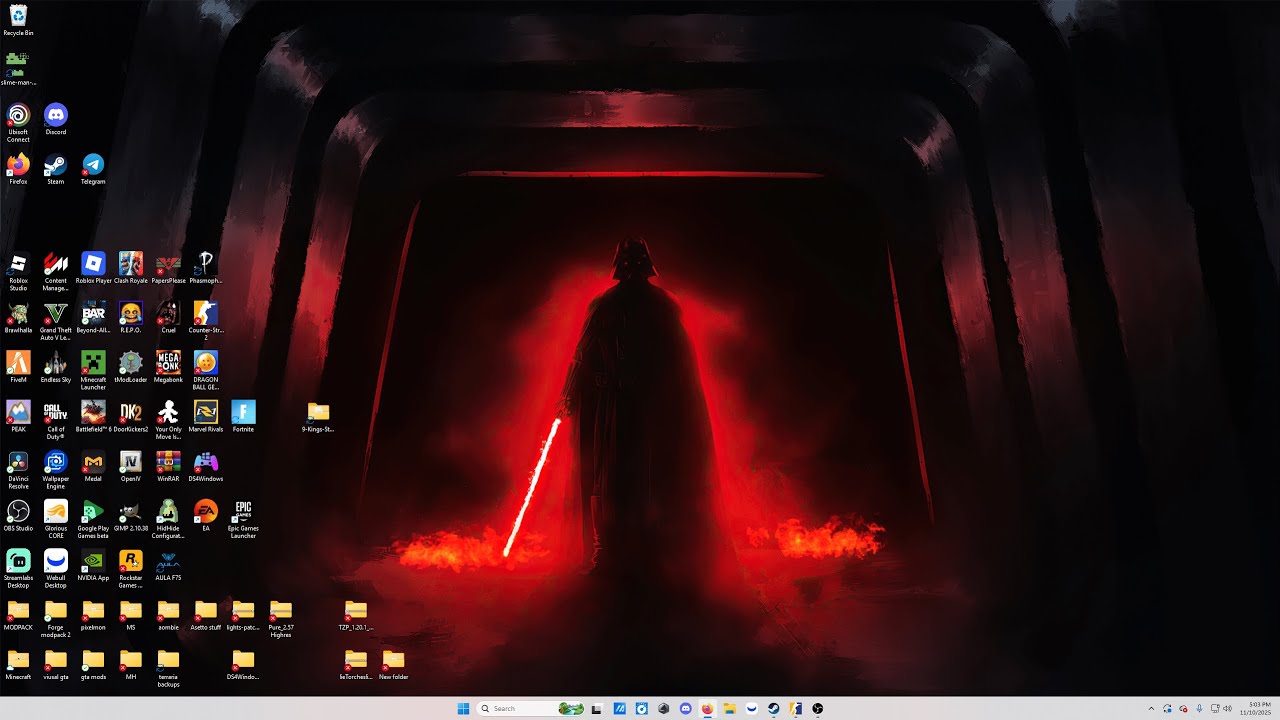This screenshot has height=720, width=1280.
Task: Select the OpenIV desktop shortcut
Action: (131, 467)
